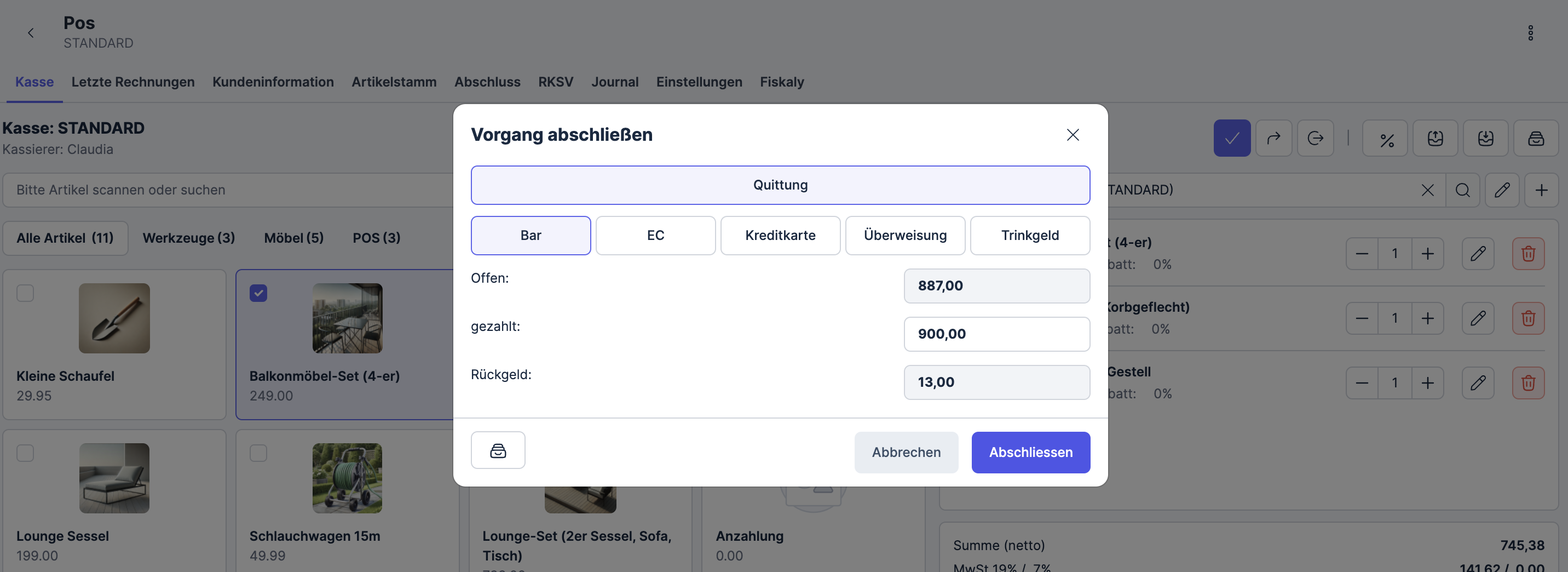Switch to the Journal tab
Image resolution: width=1568 pixels, height=572 pixels.
tap(614, 82)
